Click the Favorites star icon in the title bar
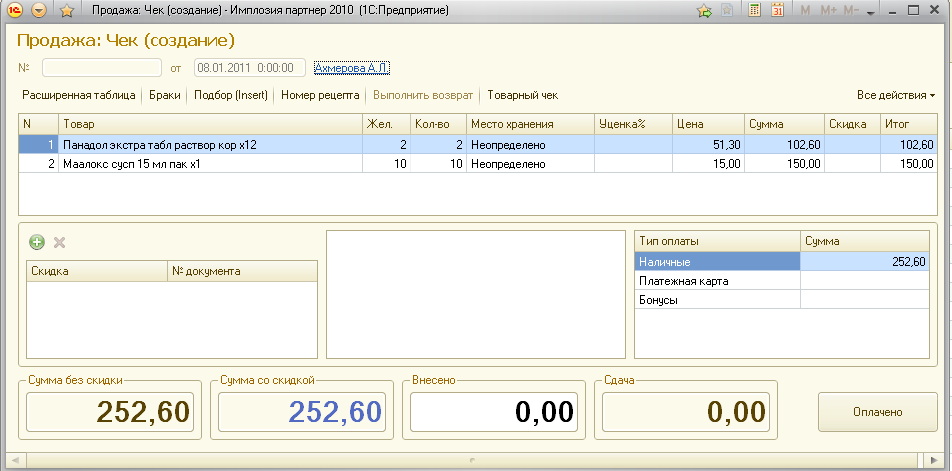The image size is (952, 471). coord(67,10)
